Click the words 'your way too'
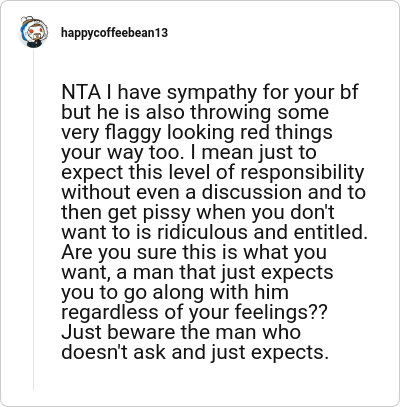Screen dimensions: 400x407 pos(122,153)
